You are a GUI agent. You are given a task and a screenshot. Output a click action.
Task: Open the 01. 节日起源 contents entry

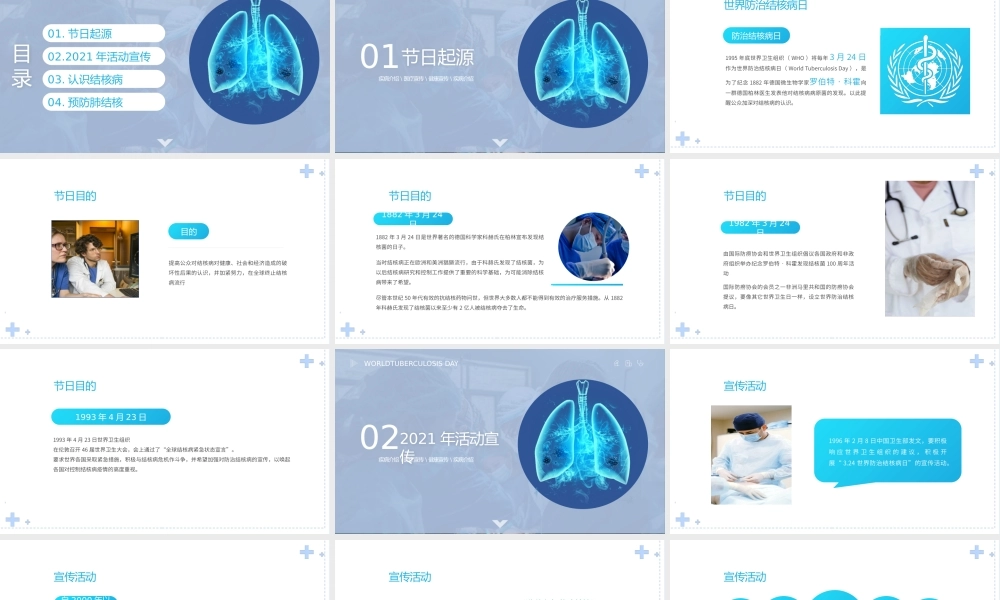[104, 34]
